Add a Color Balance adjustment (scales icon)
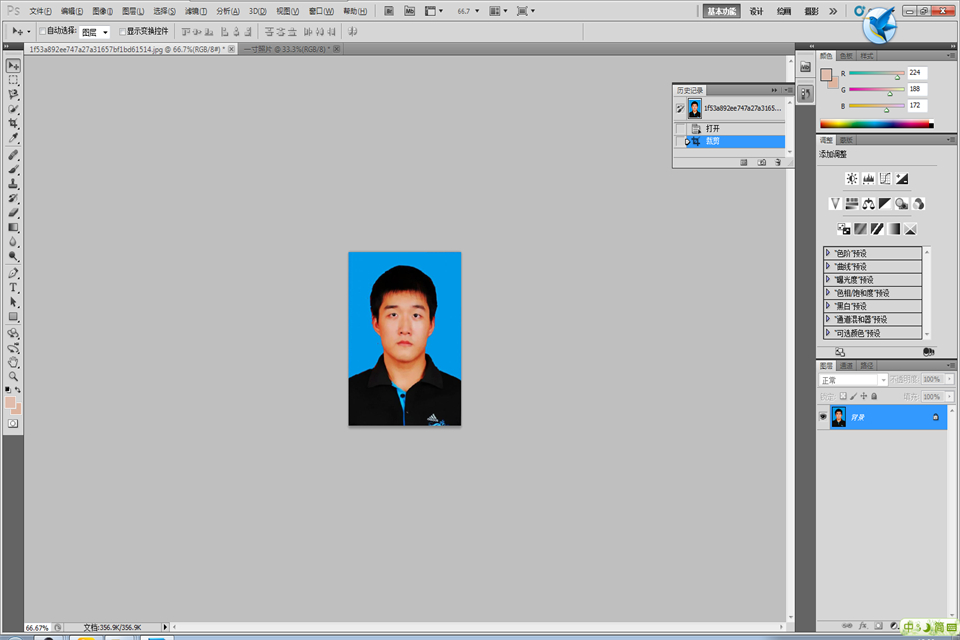Viewport: 960px width, 640px height. point(868,204)
